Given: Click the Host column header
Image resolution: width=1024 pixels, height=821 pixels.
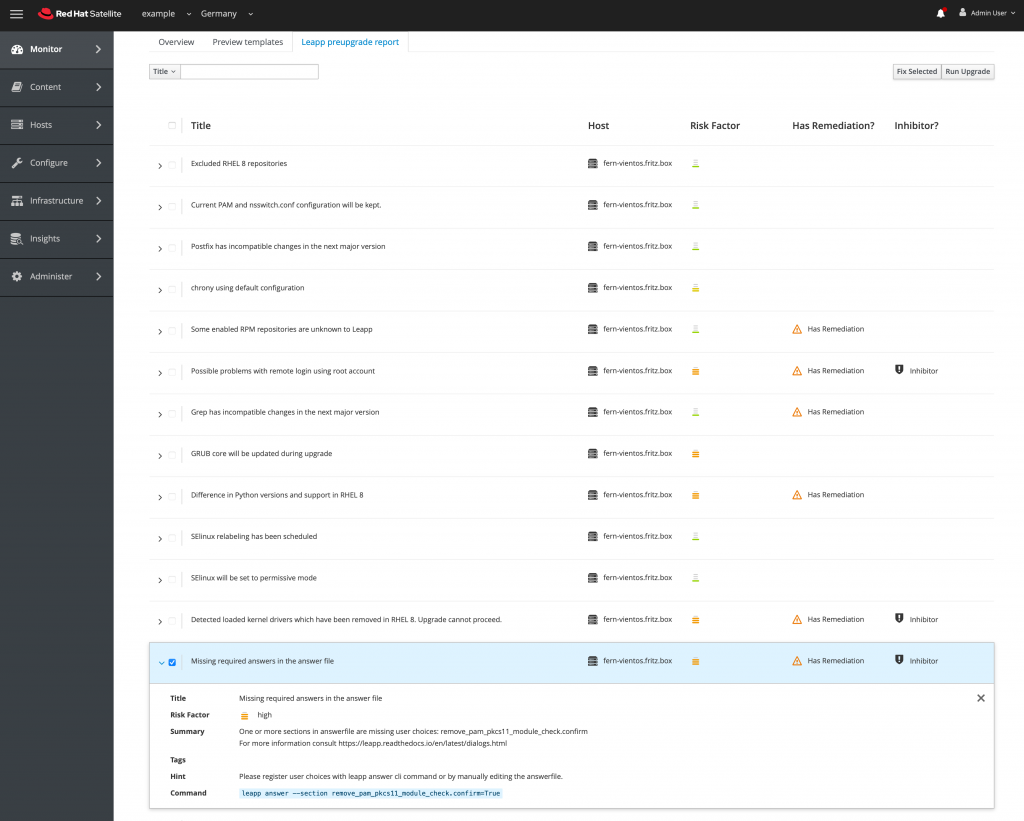Looking at the screenshot, I should [x=598, y=125].
